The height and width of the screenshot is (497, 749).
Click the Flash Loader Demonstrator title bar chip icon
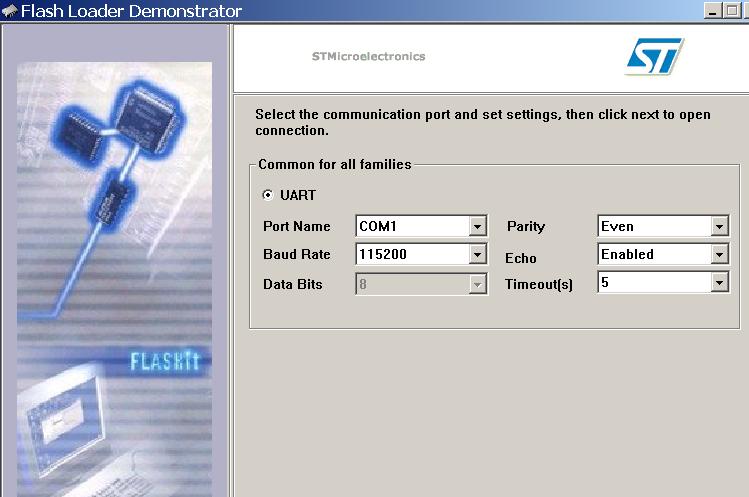10,11
